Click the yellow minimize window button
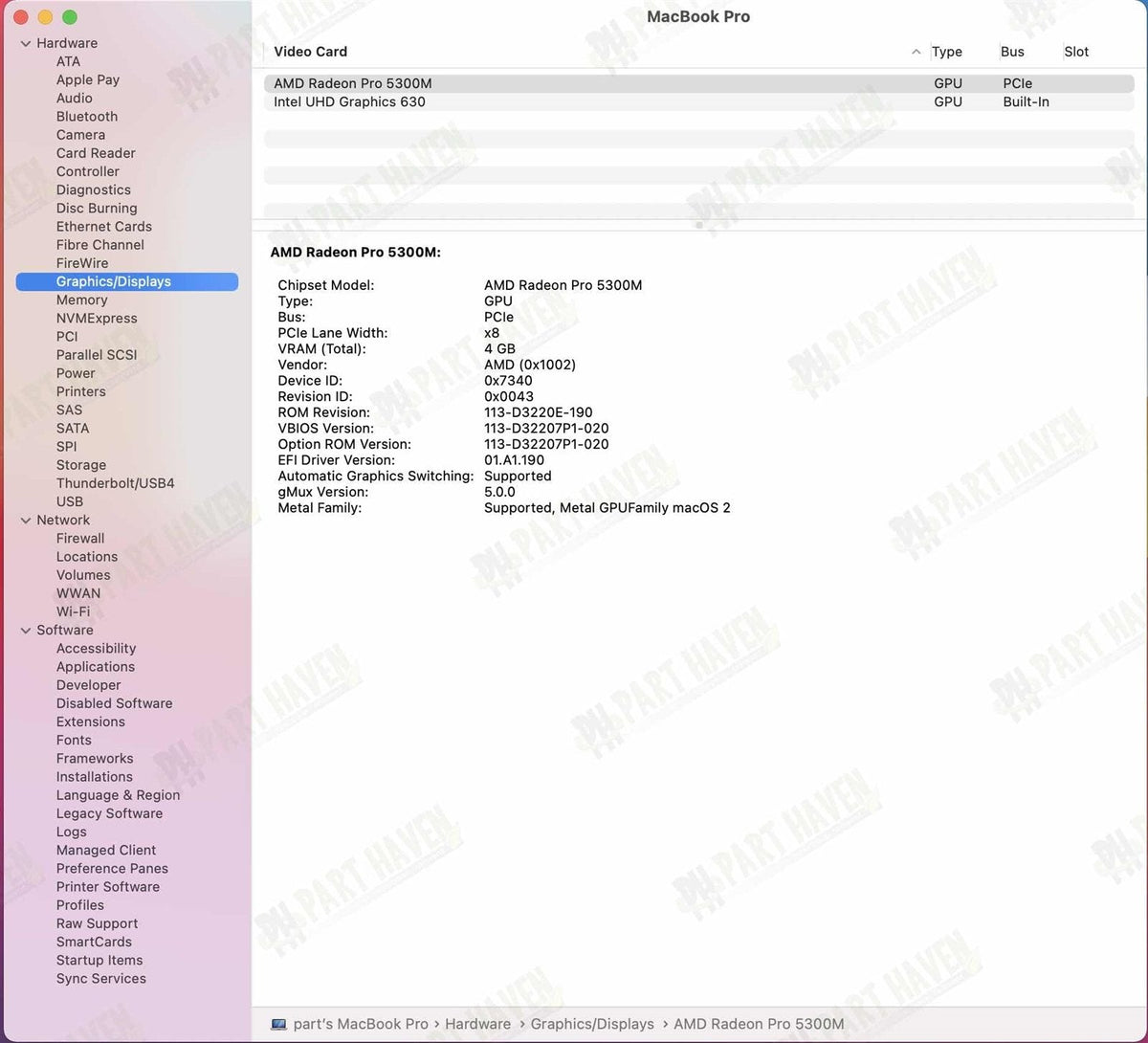The image size is (1148, 1043). pos(45,17)
